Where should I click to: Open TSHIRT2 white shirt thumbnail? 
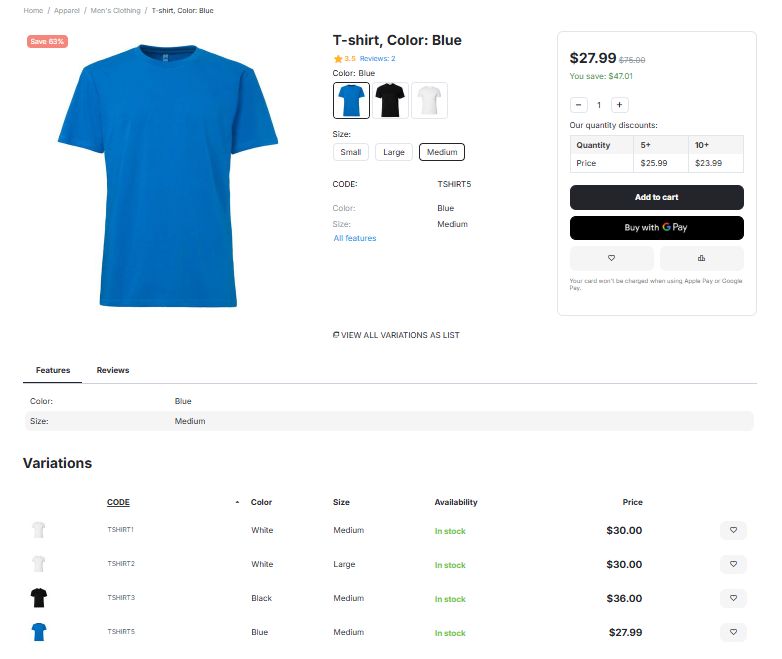39,564
